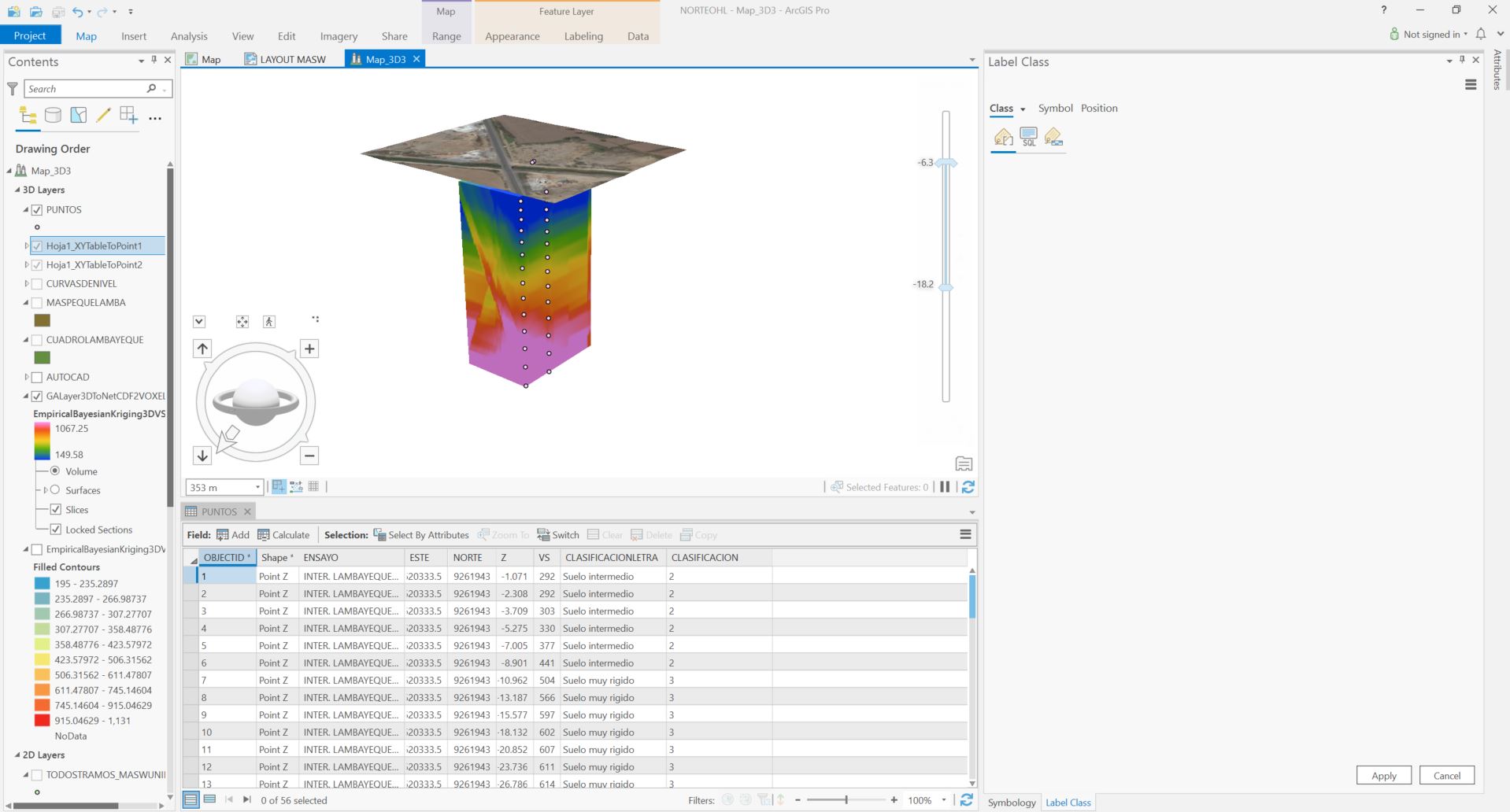Toggle Hoja1_XYTableToPoint2 layer visibility

coord(37,265)
